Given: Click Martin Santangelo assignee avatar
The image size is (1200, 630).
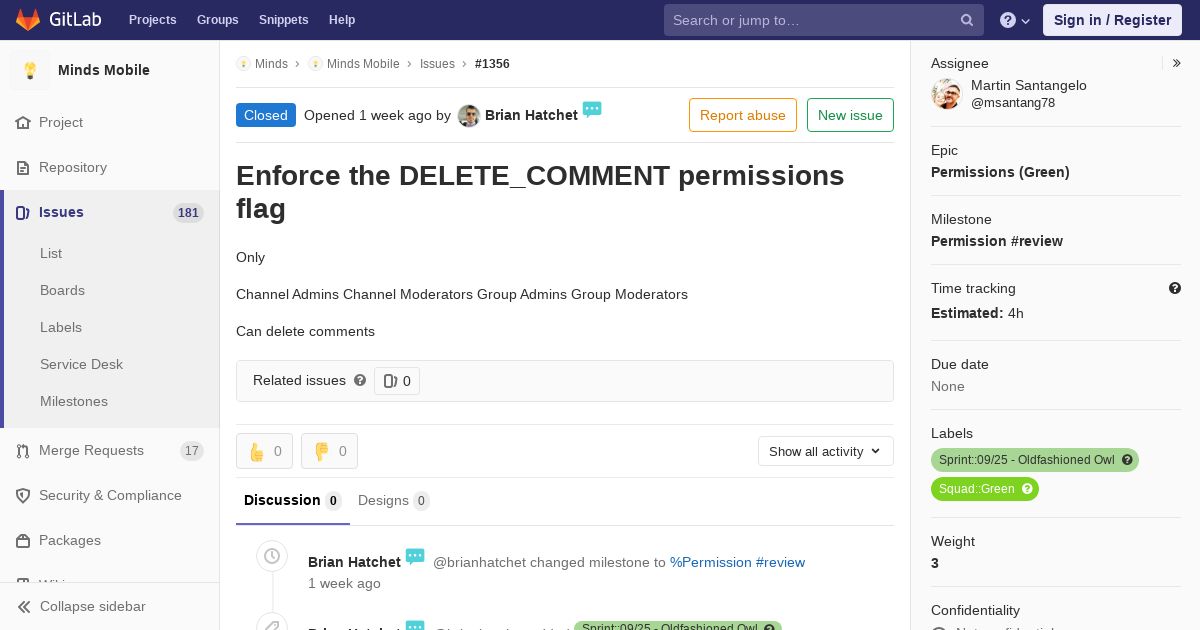Looking at the screenshot, I should (946, 94).
